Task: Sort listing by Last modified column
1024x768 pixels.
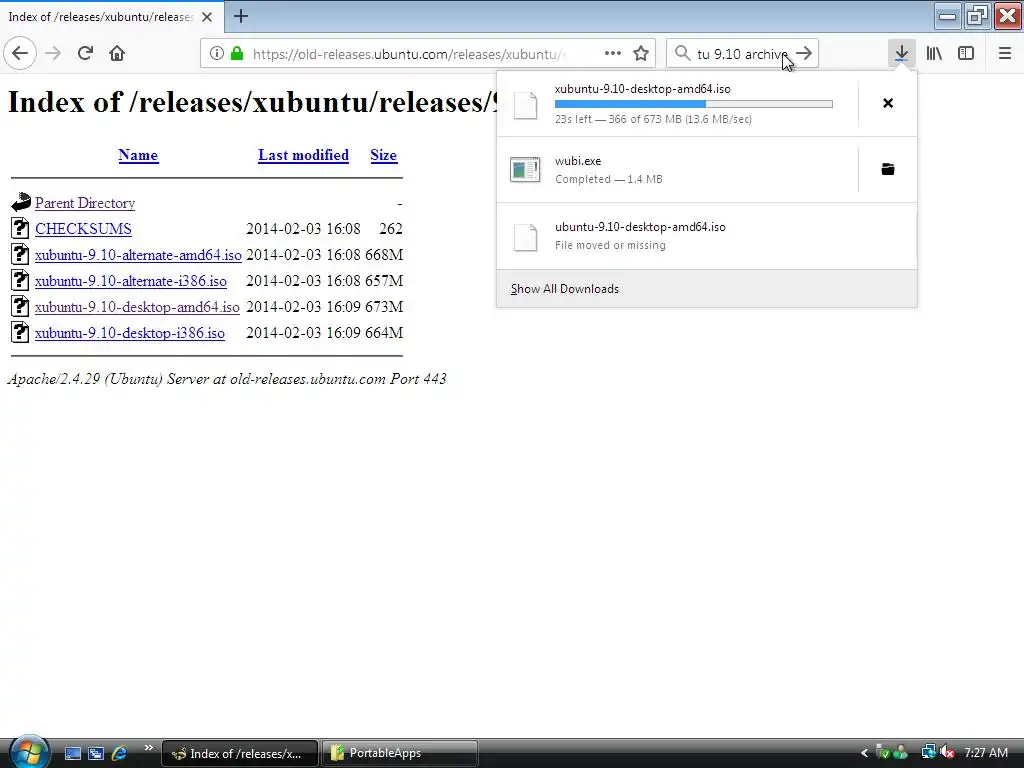Action: 303,155
